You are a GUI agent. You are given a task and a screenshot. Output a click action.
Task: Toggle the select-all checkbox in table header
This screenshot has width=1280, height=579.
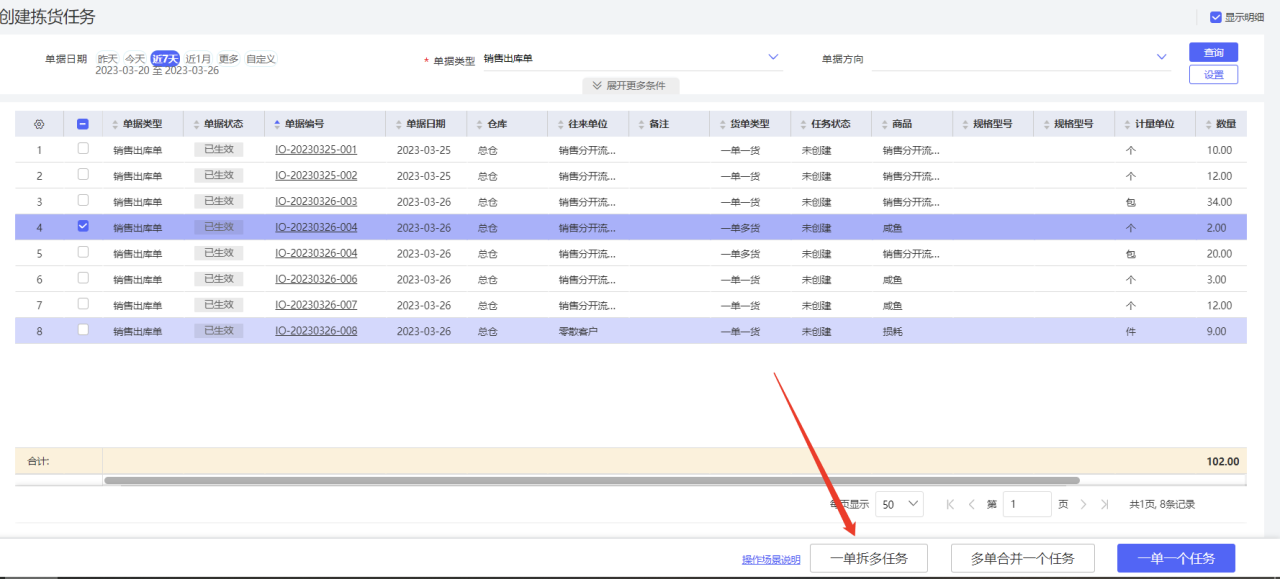point(83,124)
